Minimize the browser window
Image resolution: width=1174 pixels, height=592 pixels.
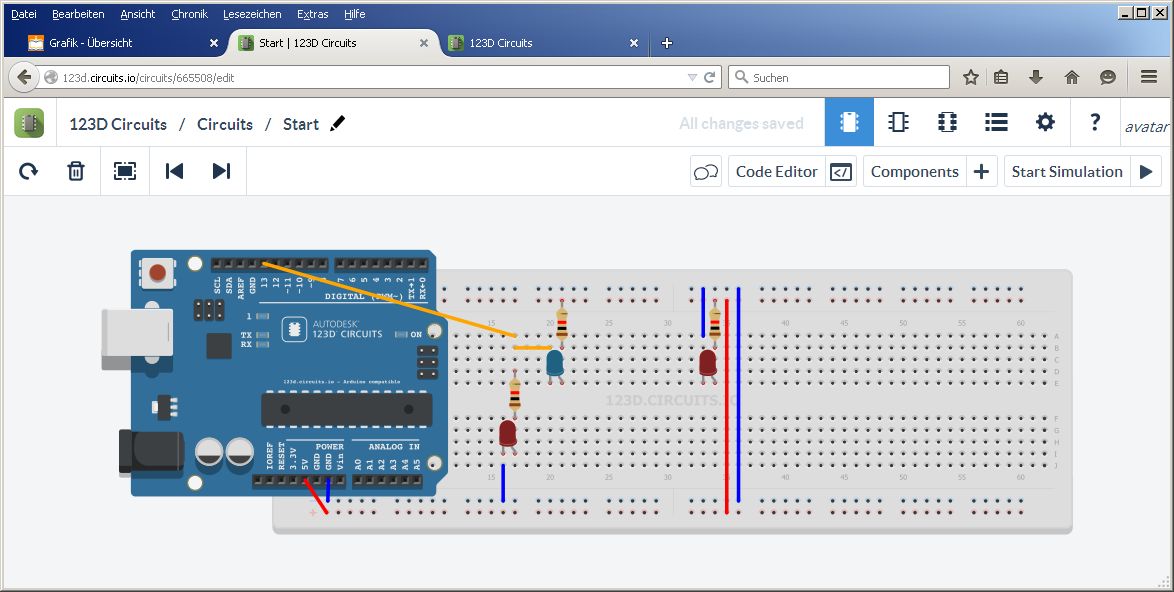point(1125,12)
